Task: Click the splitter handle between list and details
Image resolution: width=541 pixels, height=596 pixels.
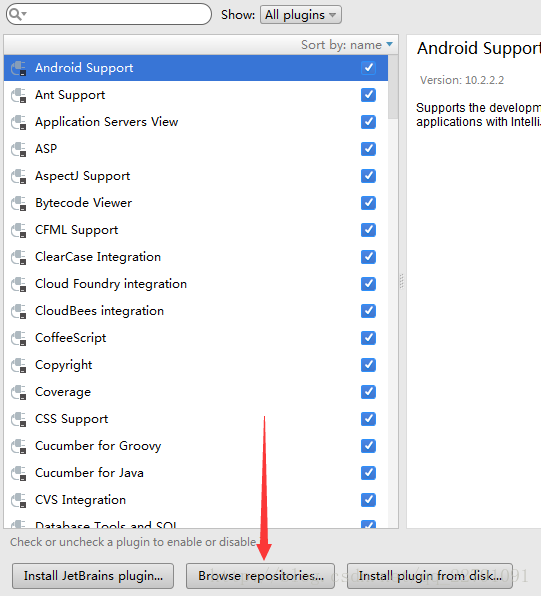Action: (401, 281)
